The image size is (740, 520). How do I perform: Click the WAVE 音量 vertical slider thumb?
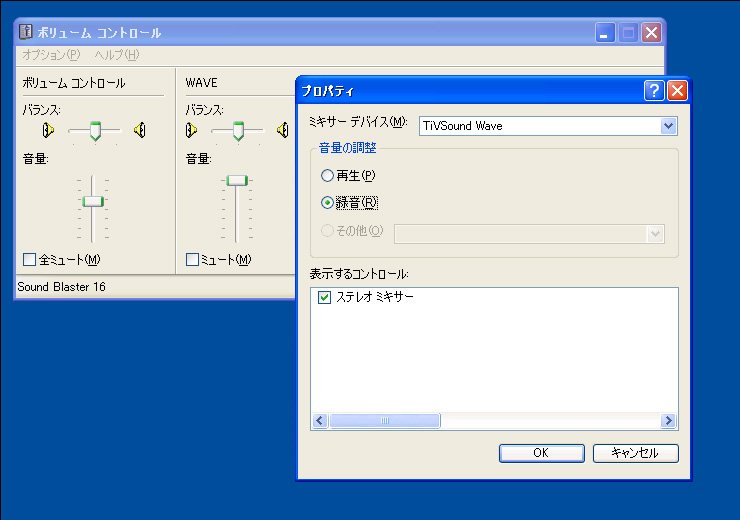(236, 180)
